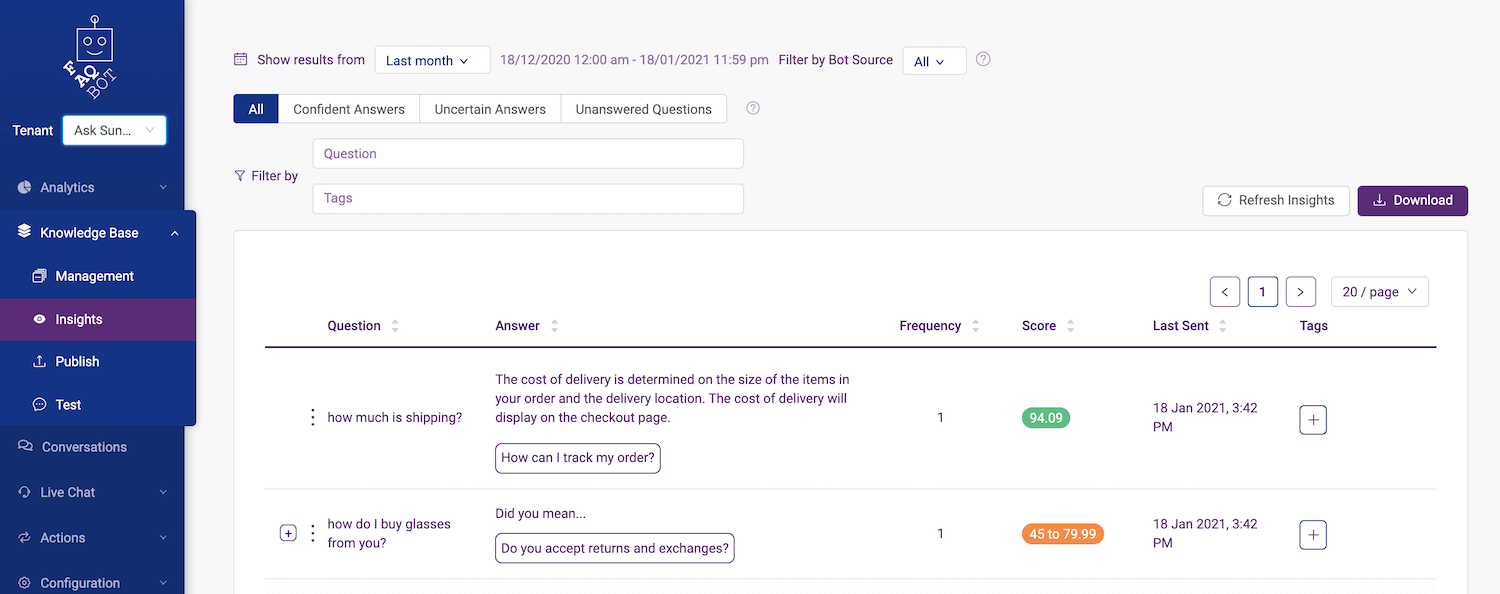The width and height of the screenshot is (1500, 594).
Task: Sort by the Score column arrows
Action: 1071,326
